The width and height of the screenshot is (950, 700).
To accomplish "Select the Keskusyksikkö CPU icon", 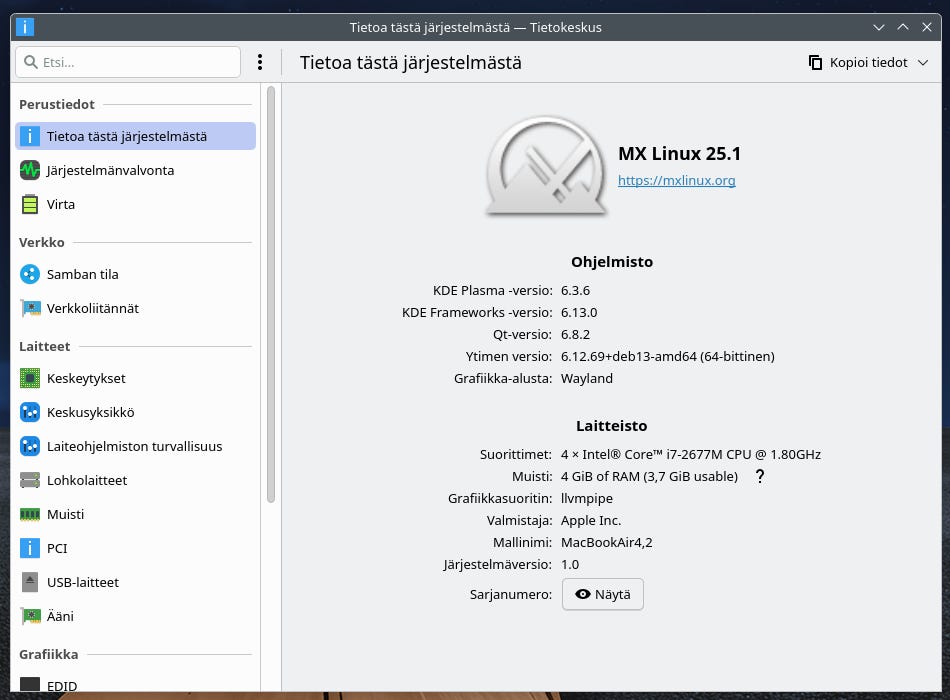I will [30, 412].
